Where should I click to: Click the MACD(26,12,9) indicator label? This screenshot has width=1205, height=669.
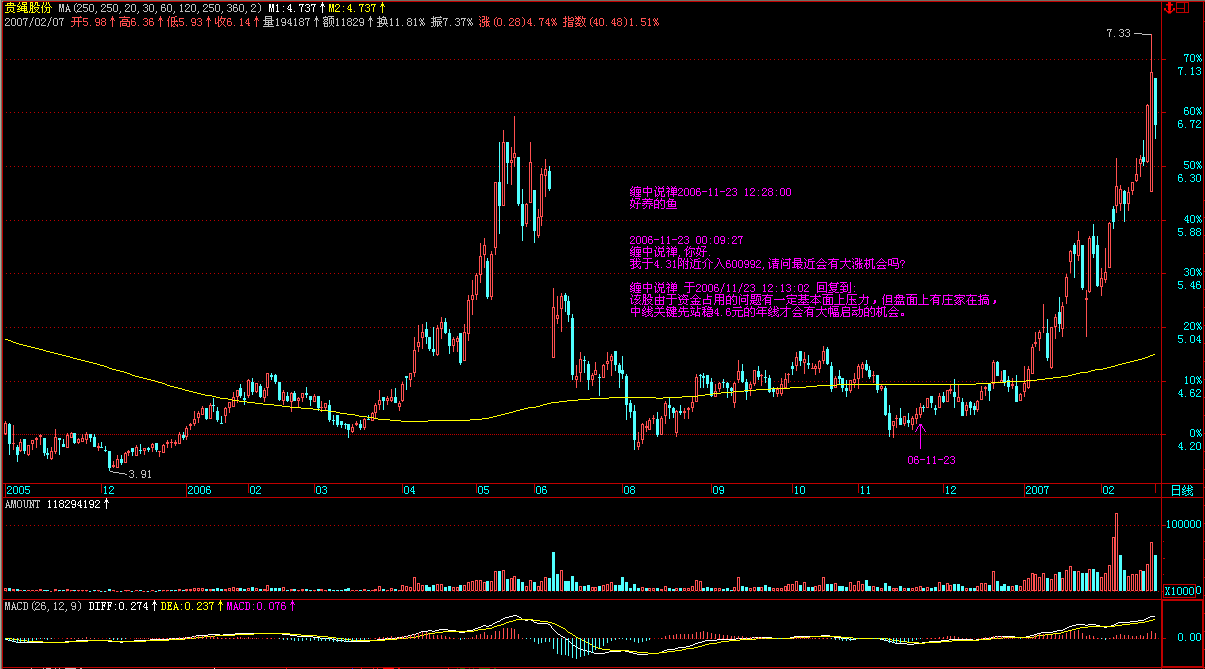[41, 606]
